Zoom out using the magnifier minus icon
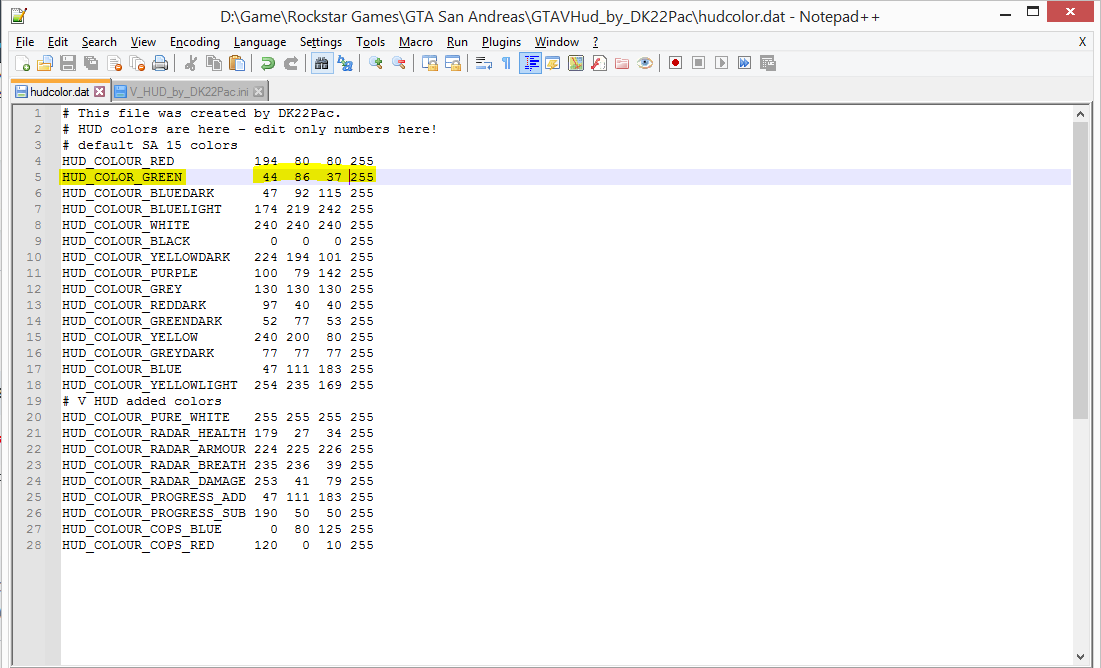 click(399, 63)
